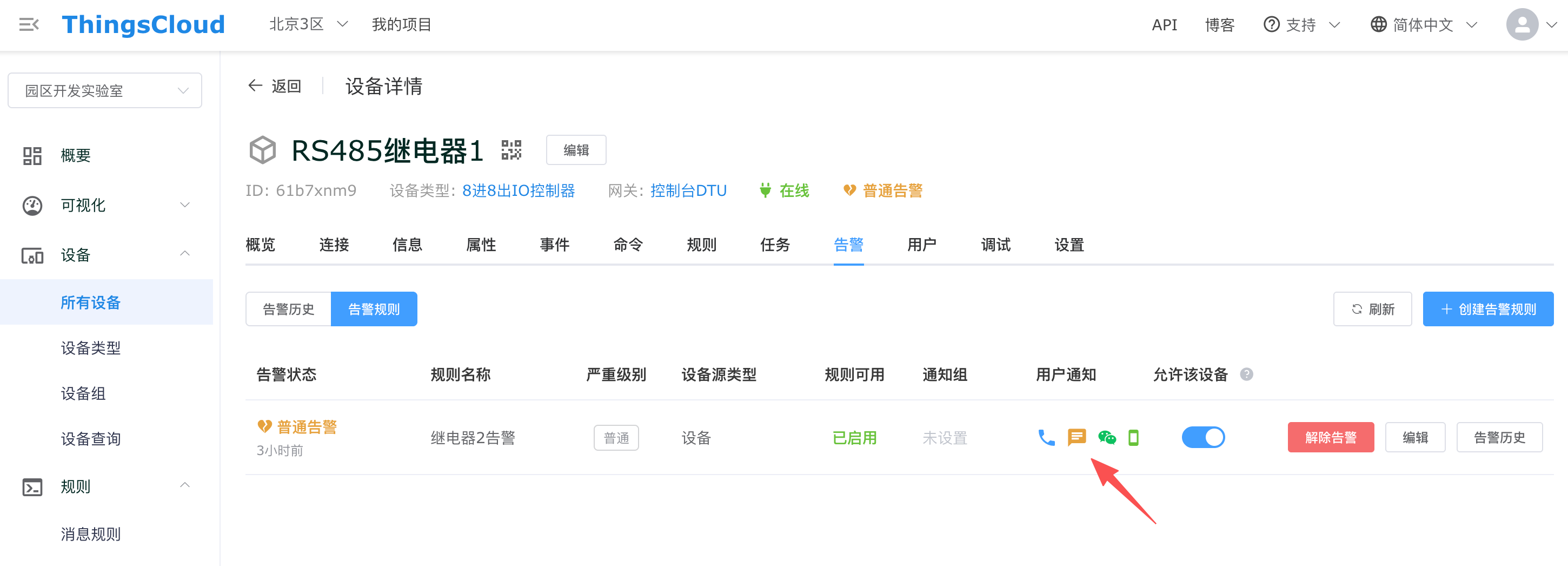Open the 设备类型 sidebar menu item

tap(91, 348)
